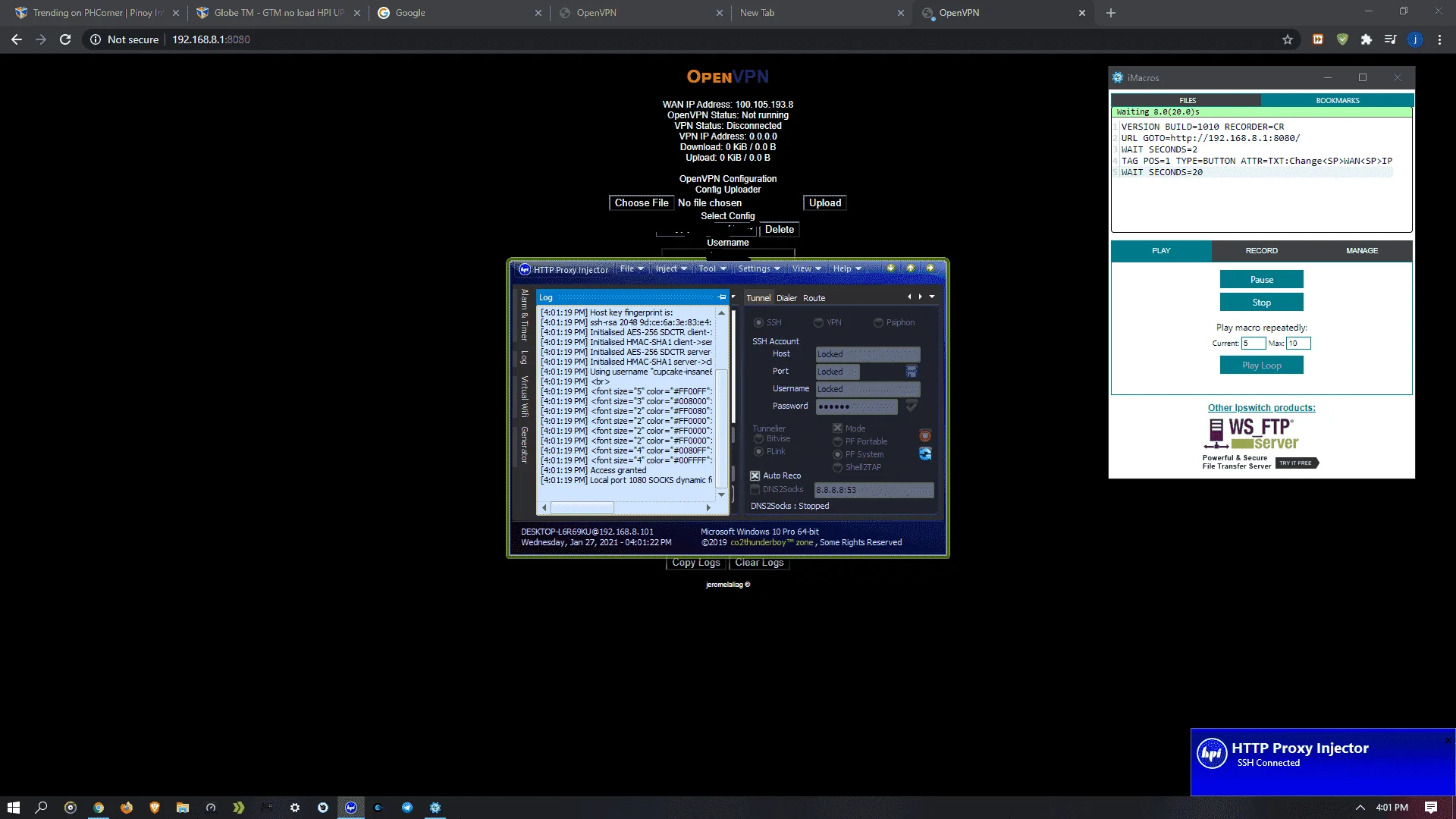Viewport: 1456px width, 819px height.
Task: Click the green right arrow icon in Injector toolbar
Action: click(x=930, y=268)
